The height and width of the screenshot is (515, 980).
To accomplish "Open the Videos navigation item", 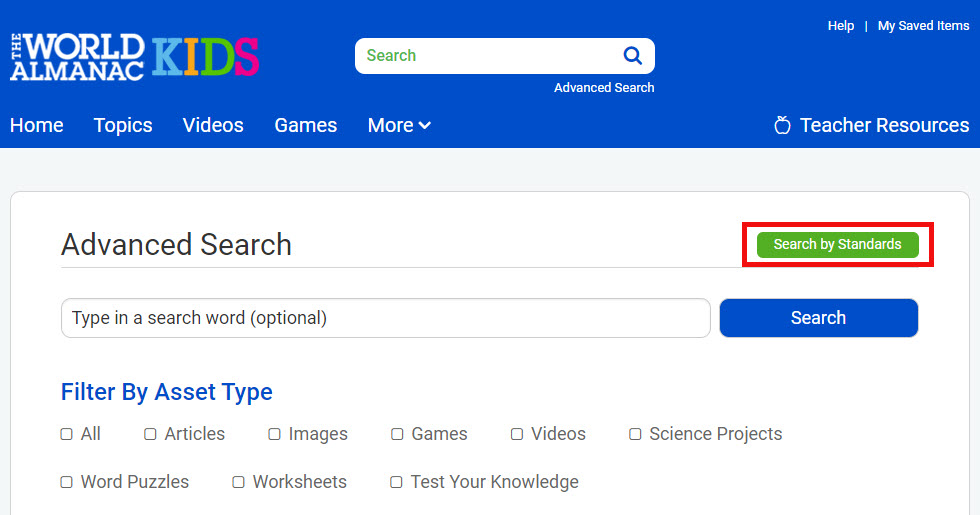I will click(213, 125).
